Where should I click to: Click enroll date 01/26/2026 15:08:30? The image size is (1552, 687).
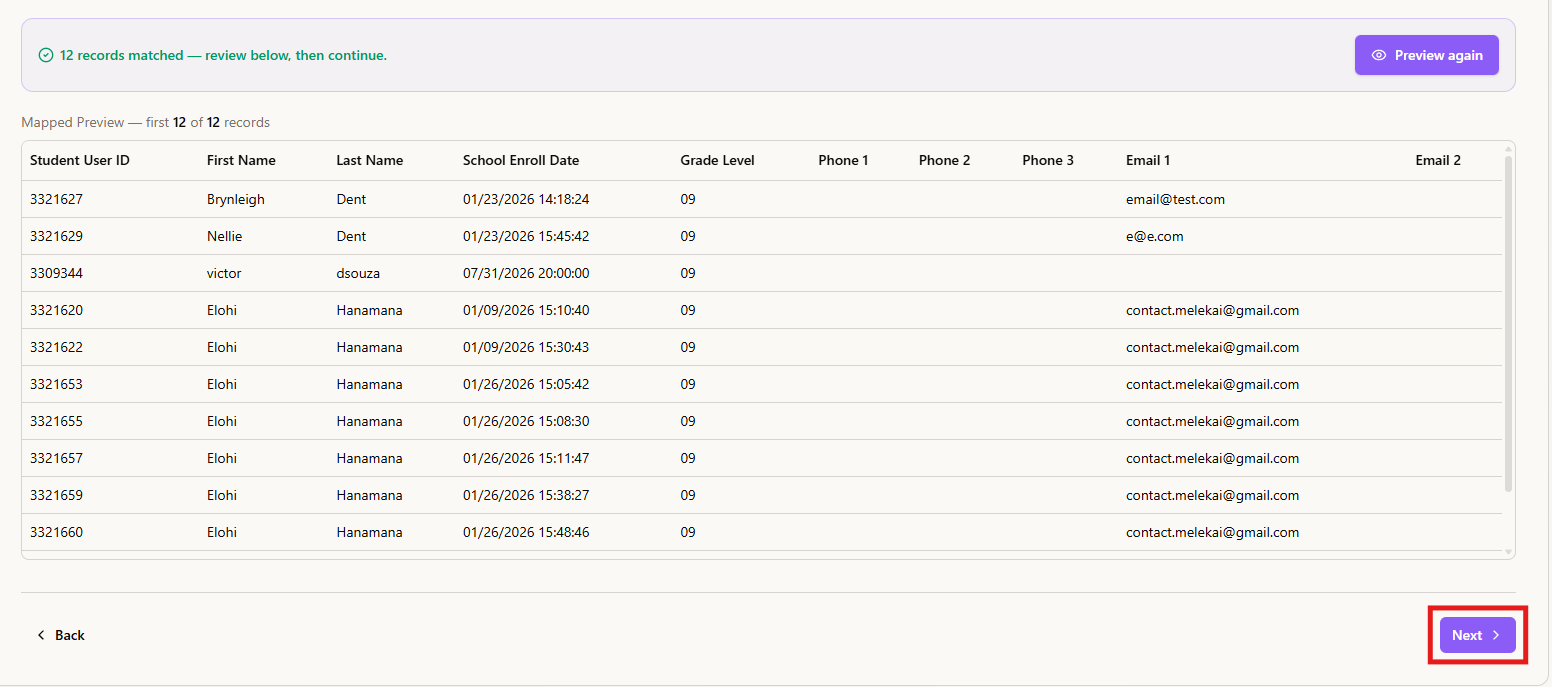coord(526,421)
